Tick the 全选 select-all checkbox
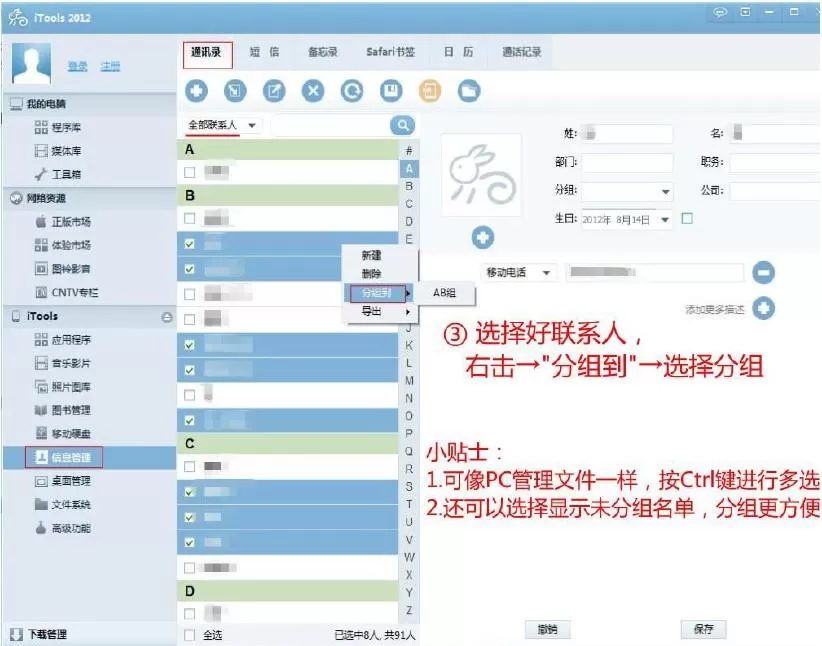 (x=190, y=635)
